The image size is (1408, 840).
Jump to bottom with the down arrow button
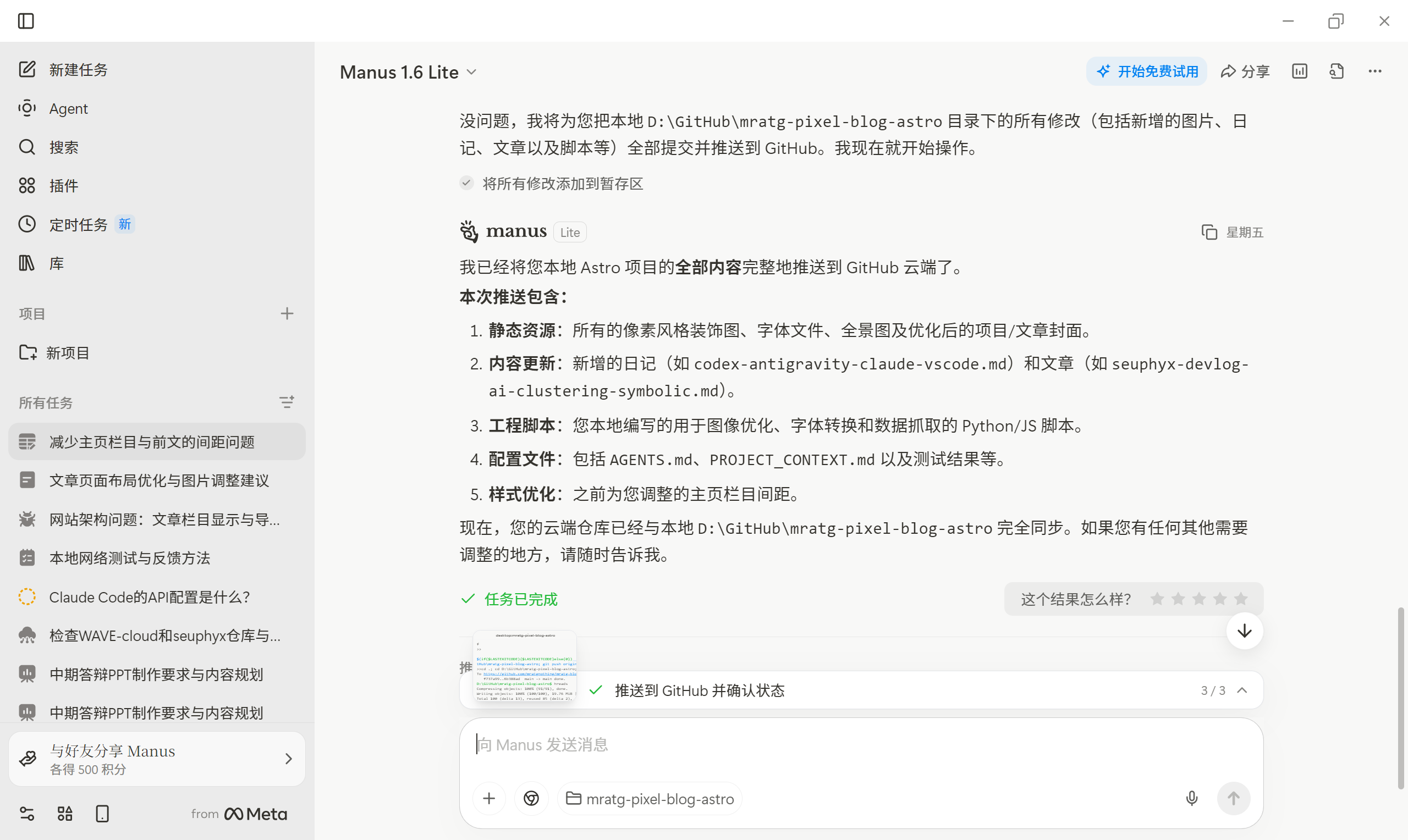pos(1245,631)
